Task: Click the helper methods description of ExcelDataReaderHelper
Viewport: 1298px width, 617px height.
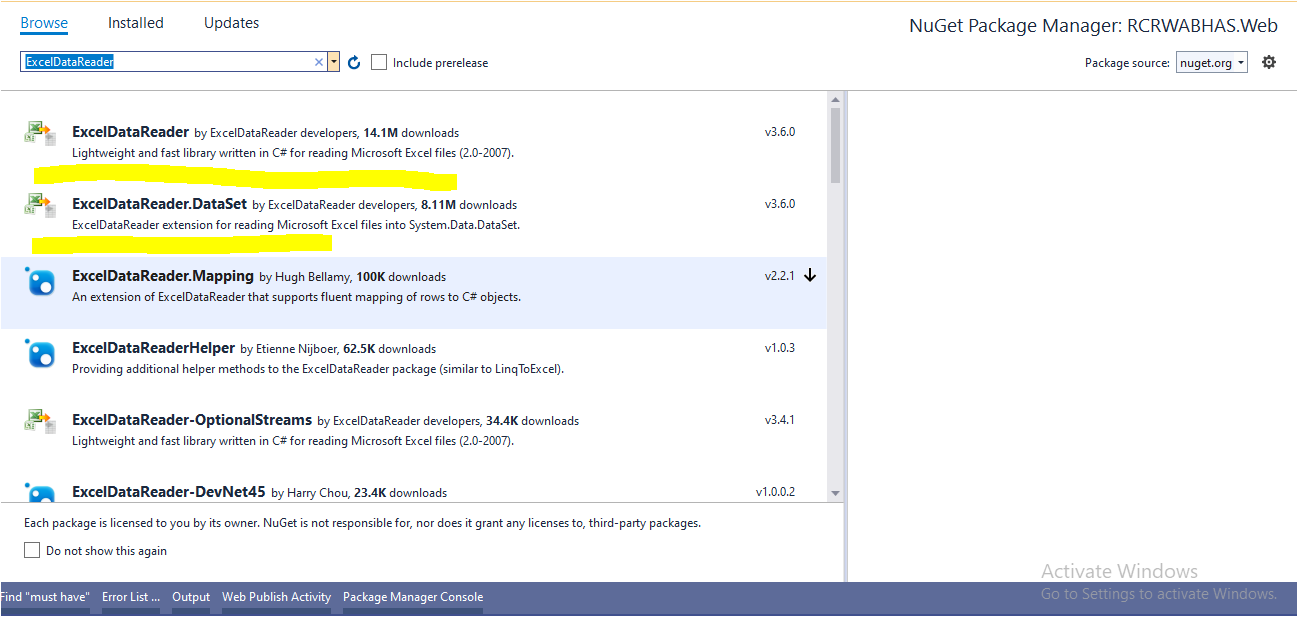Action: 318,369
